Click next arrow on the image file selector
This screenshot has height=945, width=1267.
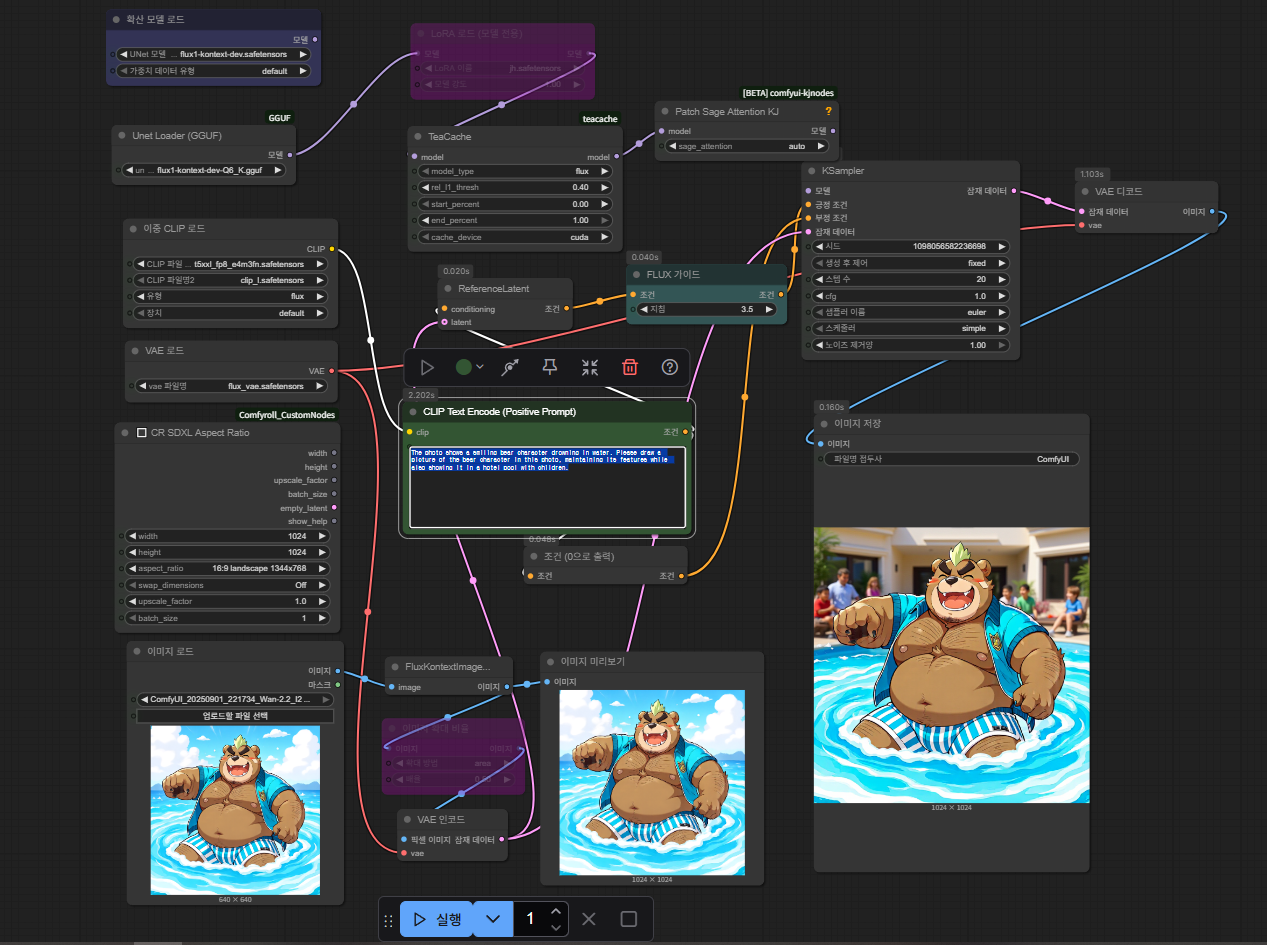(x=326, y=699)
